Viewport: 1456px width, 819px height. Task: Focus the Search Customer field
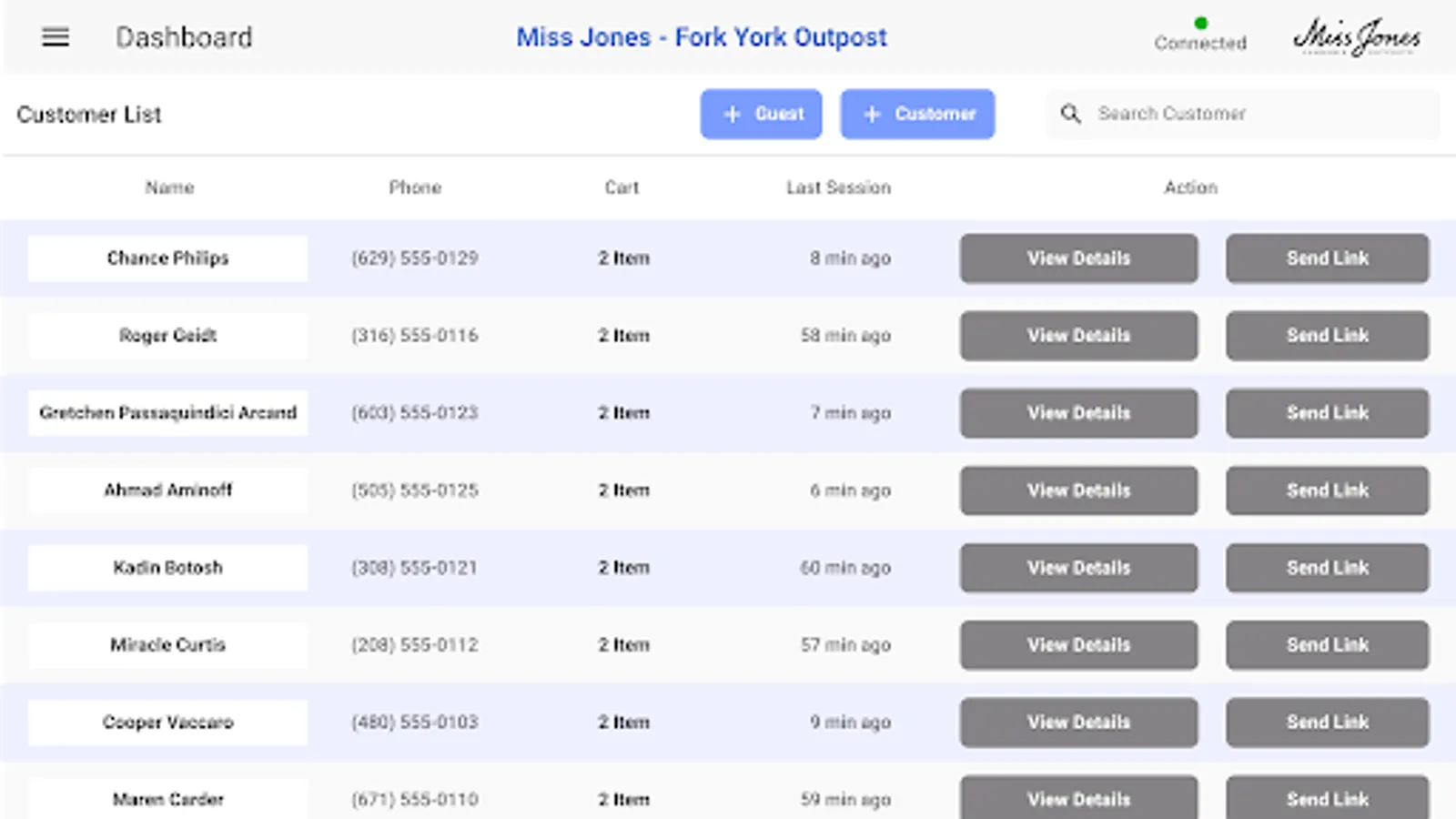(x=1256, y=114)
